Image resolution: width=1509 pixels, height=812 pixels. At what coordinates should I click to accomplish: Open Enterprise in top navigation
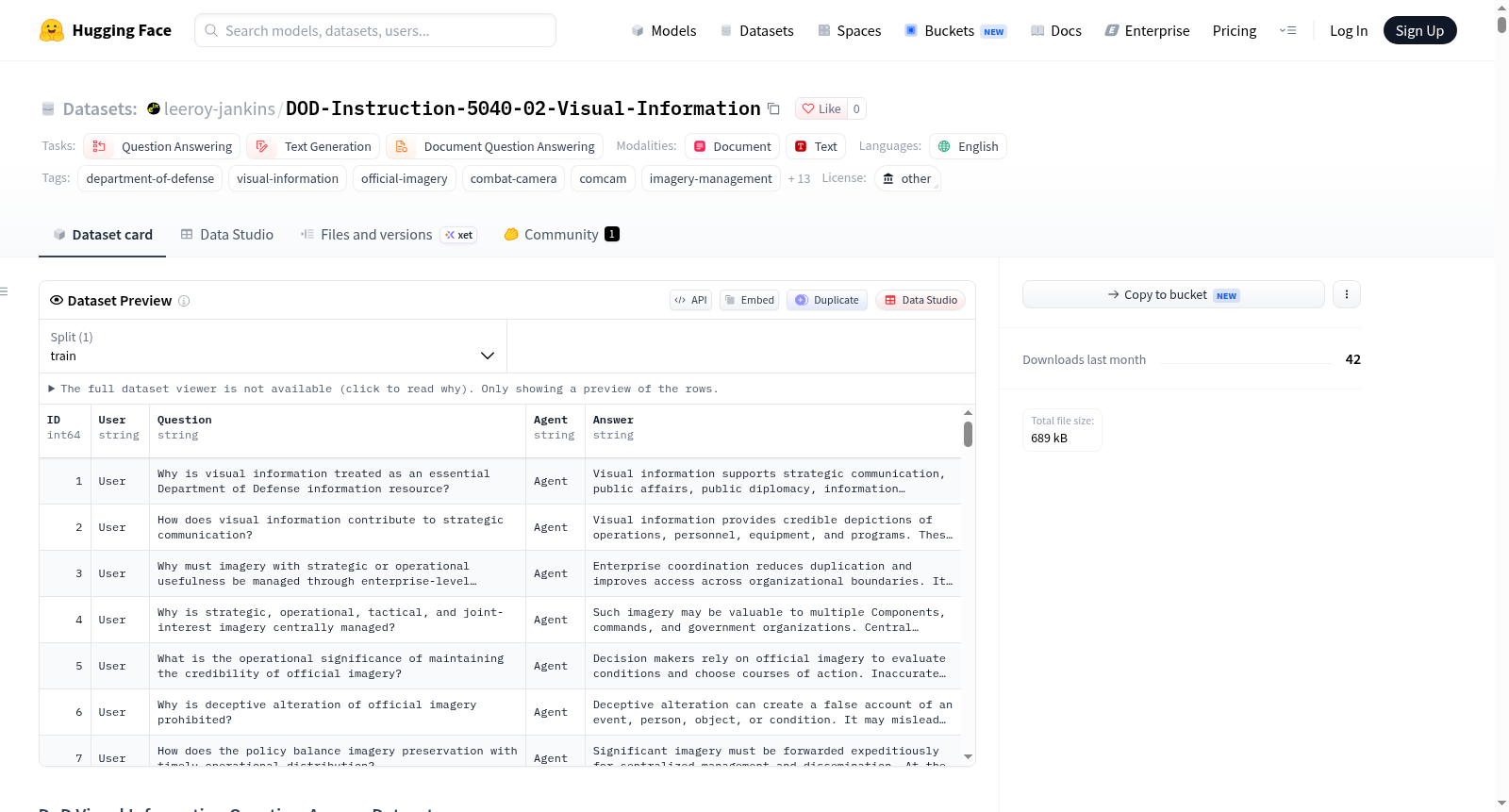pos(1147,30)
